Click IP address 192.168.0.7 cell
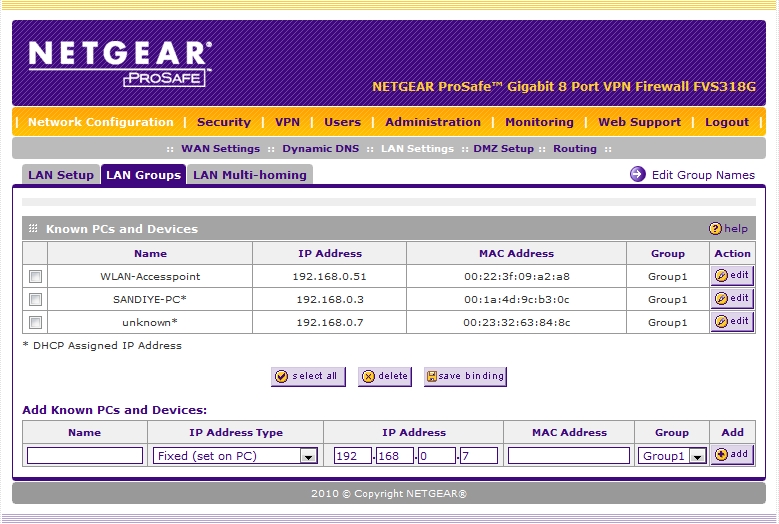 coord(330,323)
